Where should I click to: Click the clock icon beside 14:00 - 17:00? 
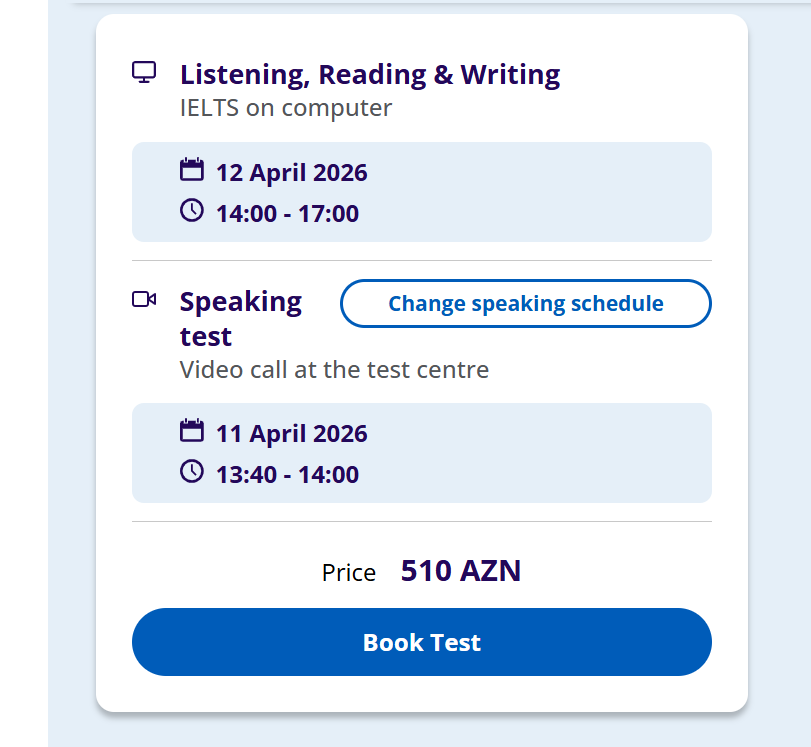(x=191, y=211)
